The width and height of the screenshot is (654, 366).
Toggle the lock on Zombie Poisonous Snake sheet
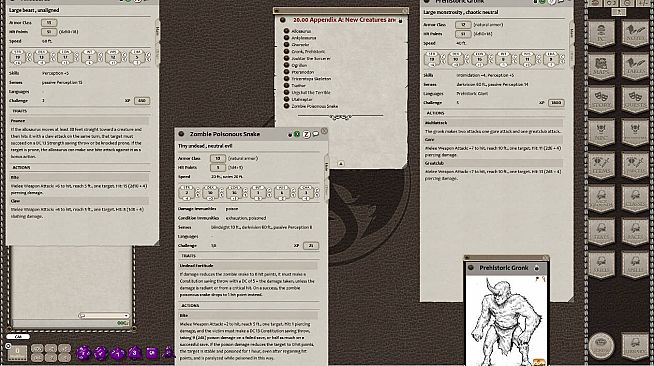point(290,135)
